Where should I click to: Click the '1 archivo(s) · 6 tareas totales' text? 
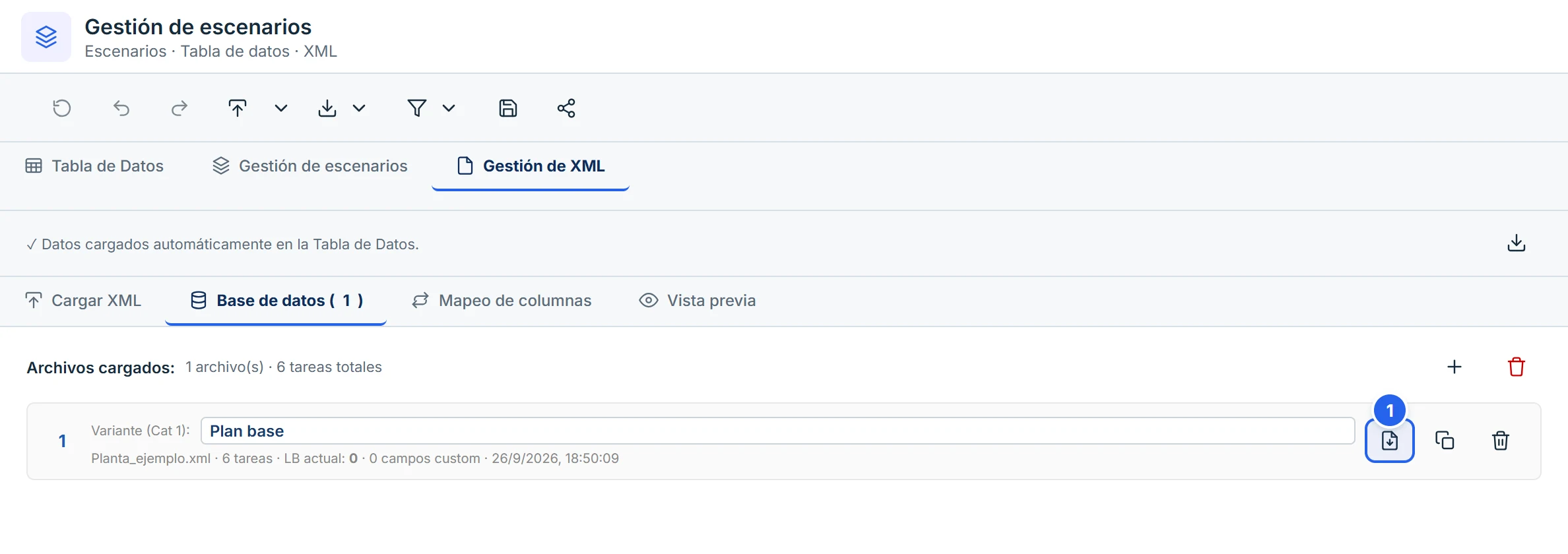284,367
